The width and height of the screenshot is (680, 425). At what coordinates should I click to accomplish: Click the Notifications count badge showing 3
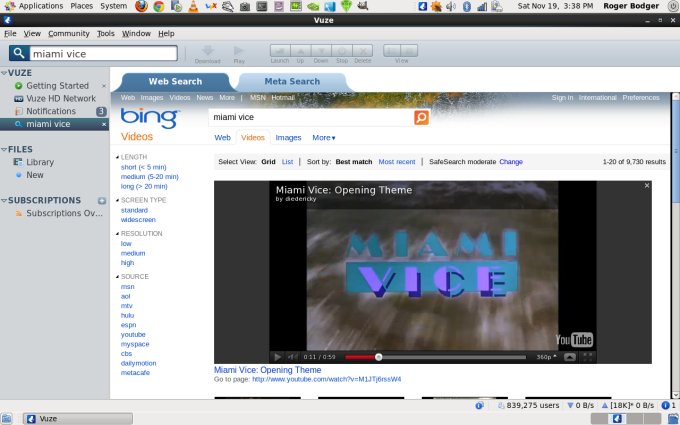click(x=101, y=111)
